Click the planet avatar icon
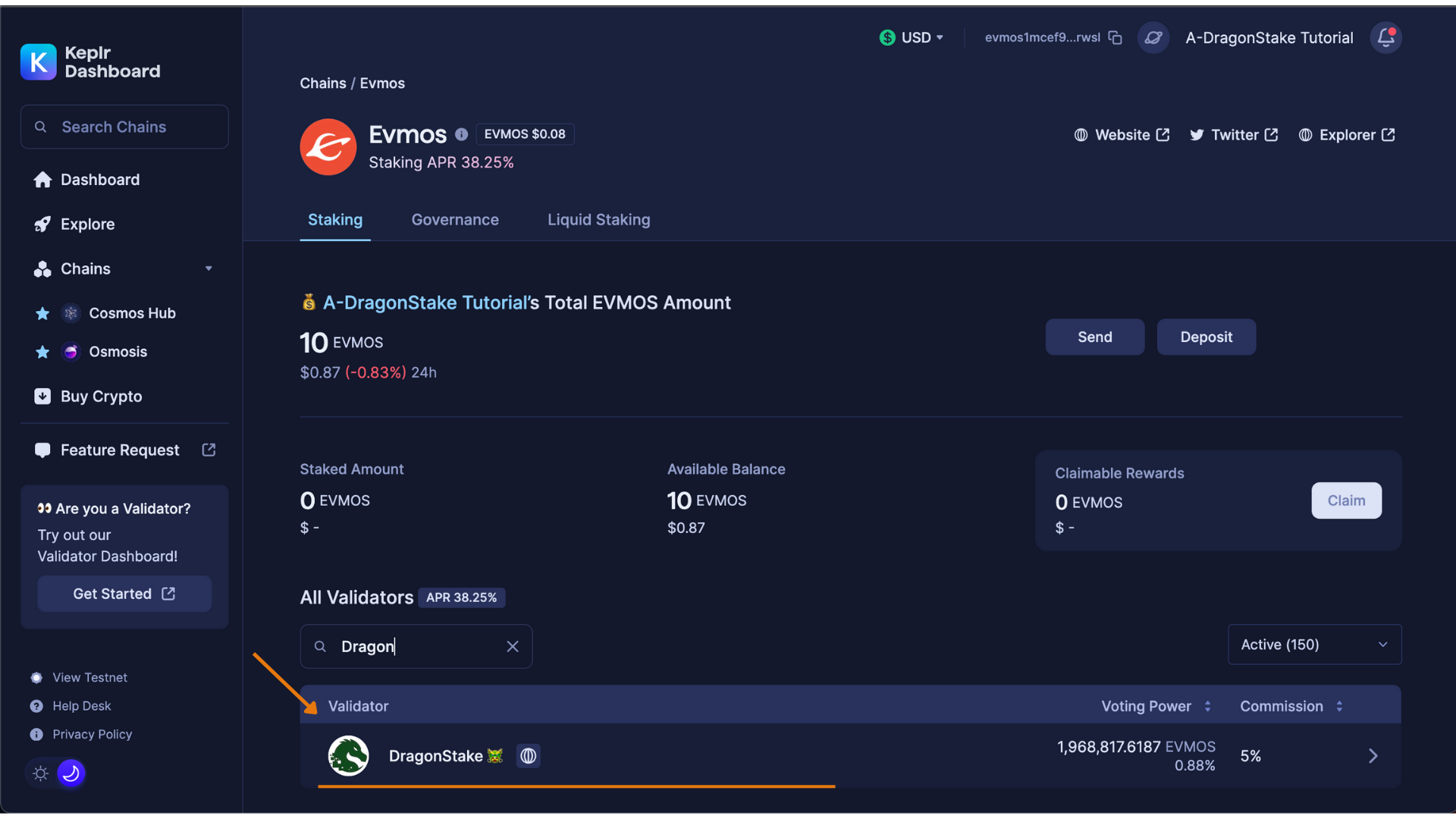This screenshot has width=1456, height=819. 1153,38
